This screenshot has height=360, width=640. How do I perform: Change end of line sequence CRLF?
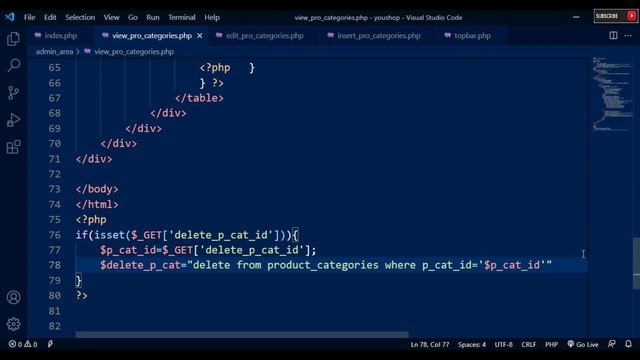(529, 344)
